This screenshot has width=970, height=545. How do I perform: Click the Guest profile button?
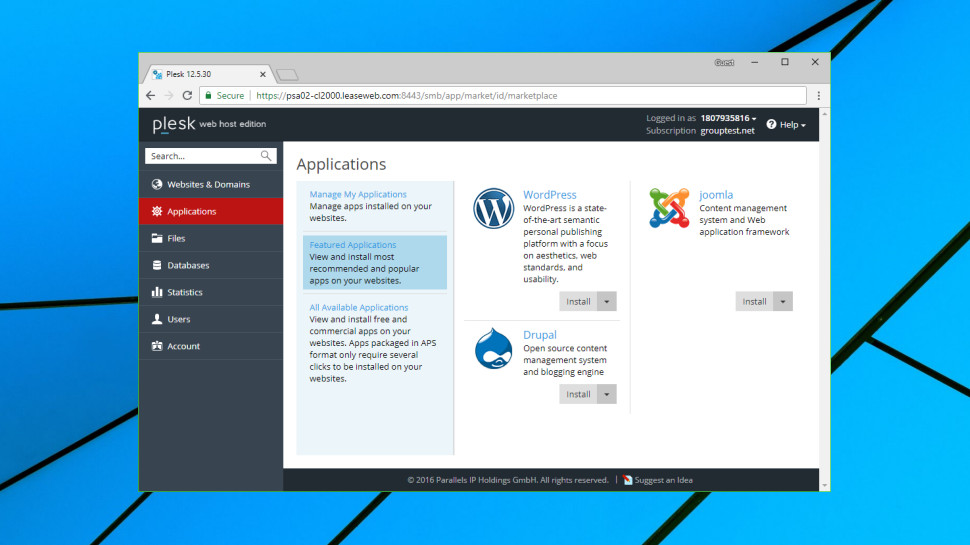click(724, 62)
